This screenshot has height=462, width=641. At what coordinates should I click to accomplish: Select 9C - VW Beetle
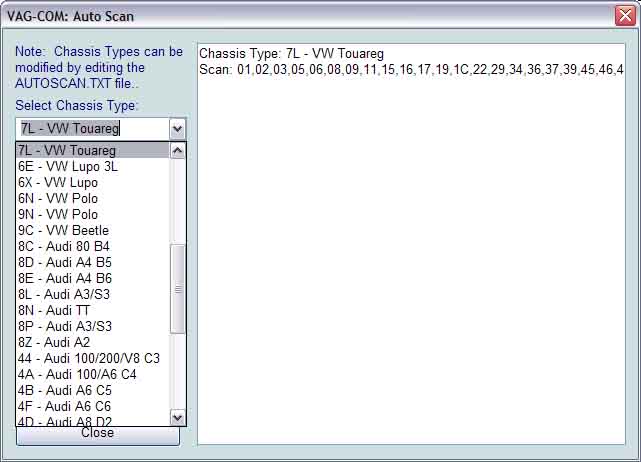click(93, 230)
